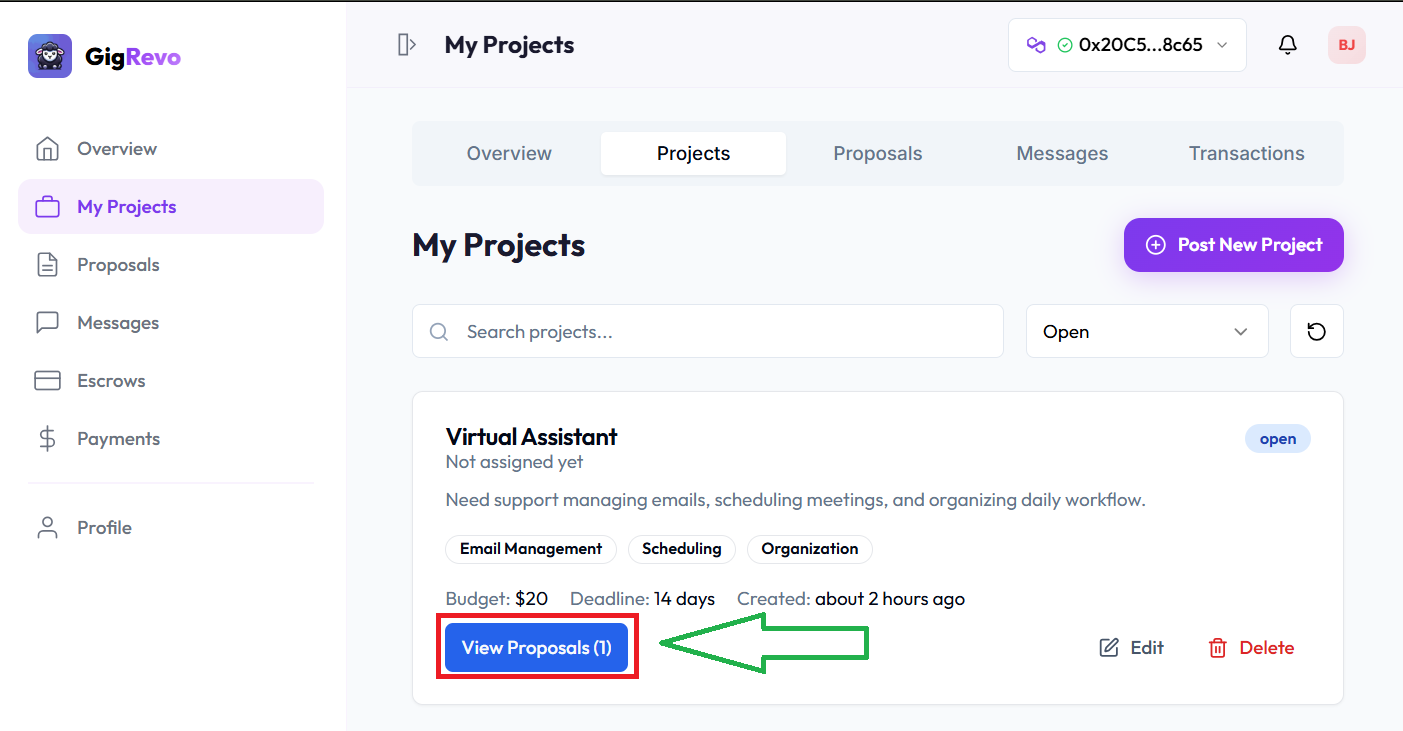Click the refresh icon next to the filter
Viewport: 1403px width, 731px height.
pos(1316,331)
